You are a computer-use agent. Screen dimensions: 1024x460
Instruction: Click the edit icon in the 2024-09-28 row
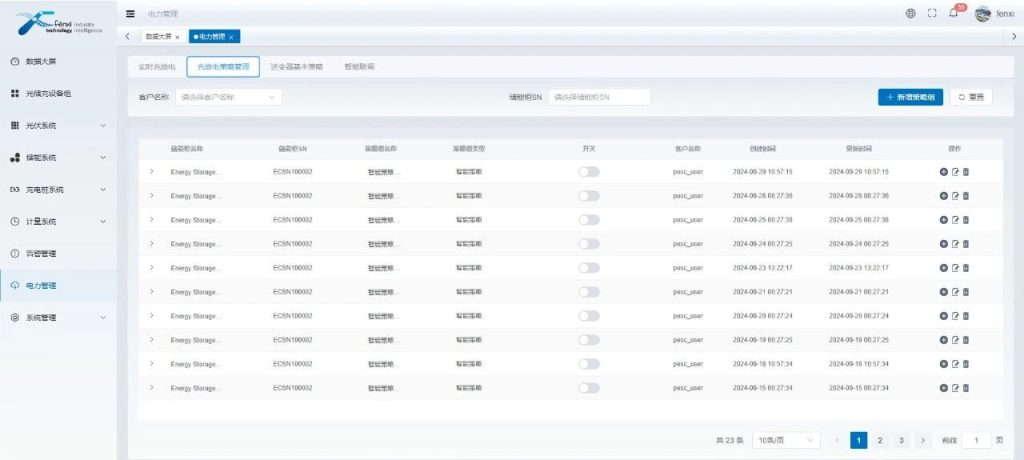point(955,196)
